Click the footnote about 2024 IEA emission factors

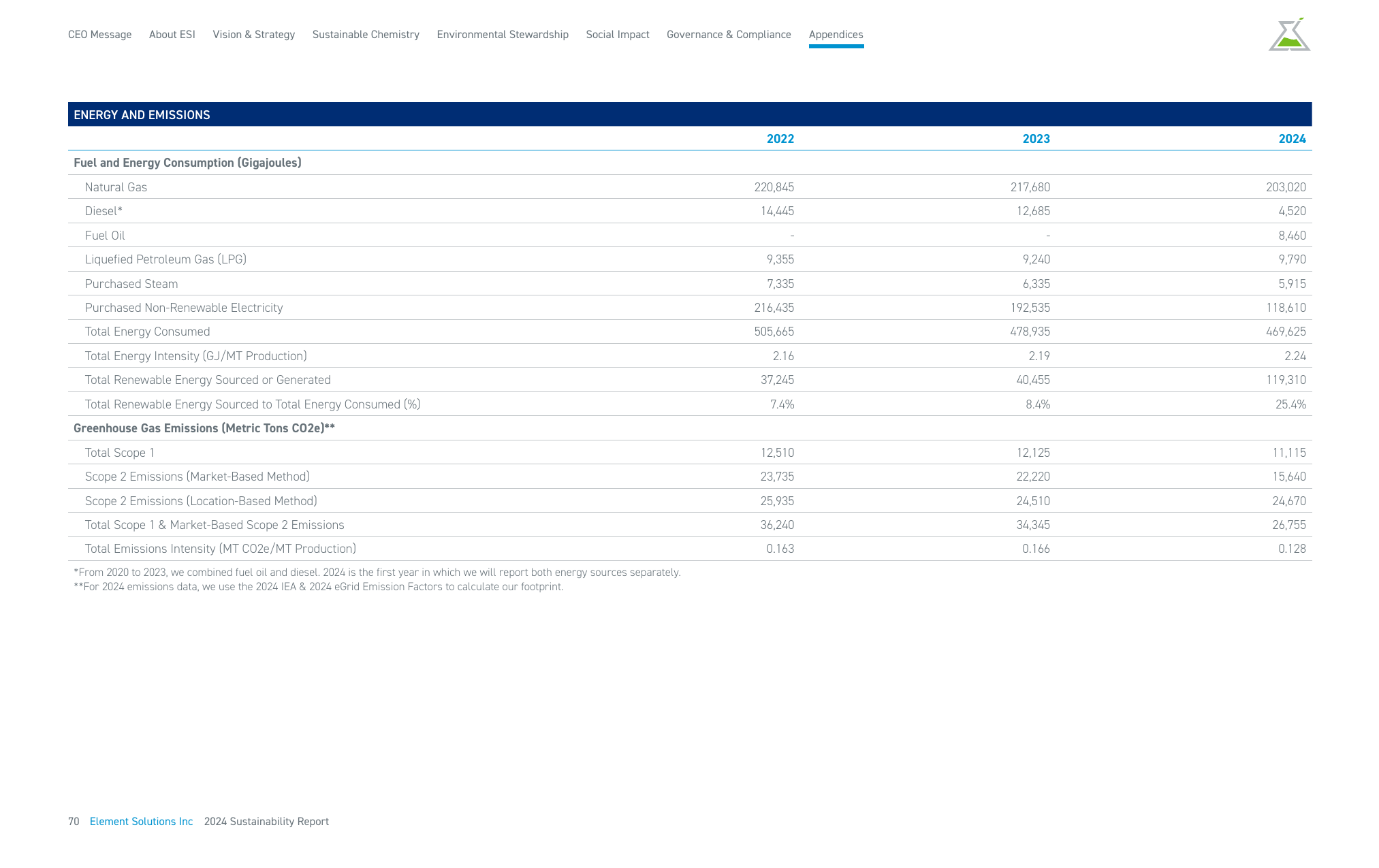pos(319,587)
